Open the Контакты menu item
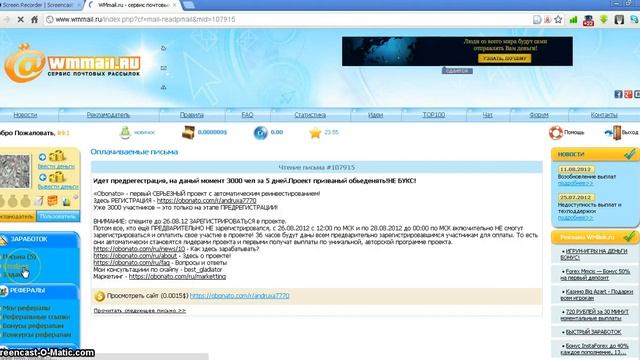 pos(604,115)
